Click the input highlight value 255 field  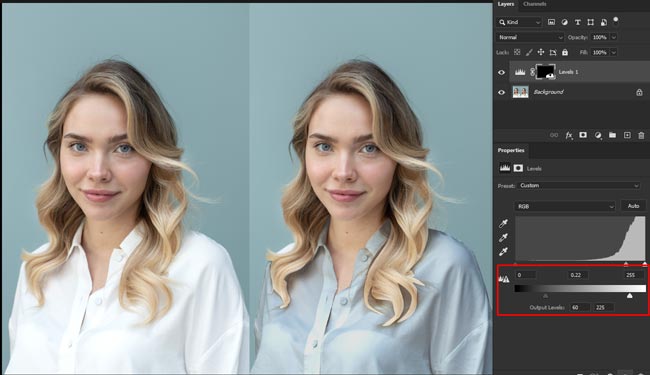point(635,275)
